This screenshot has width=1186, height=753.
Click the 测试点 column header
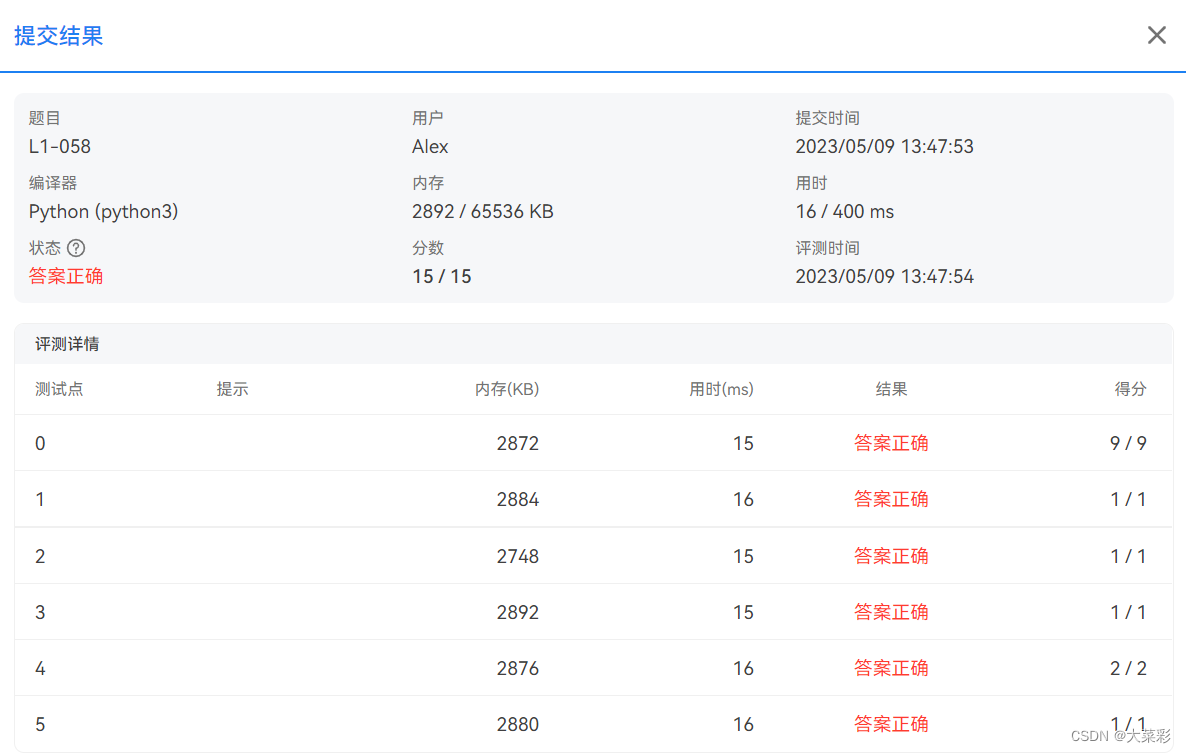59,389
